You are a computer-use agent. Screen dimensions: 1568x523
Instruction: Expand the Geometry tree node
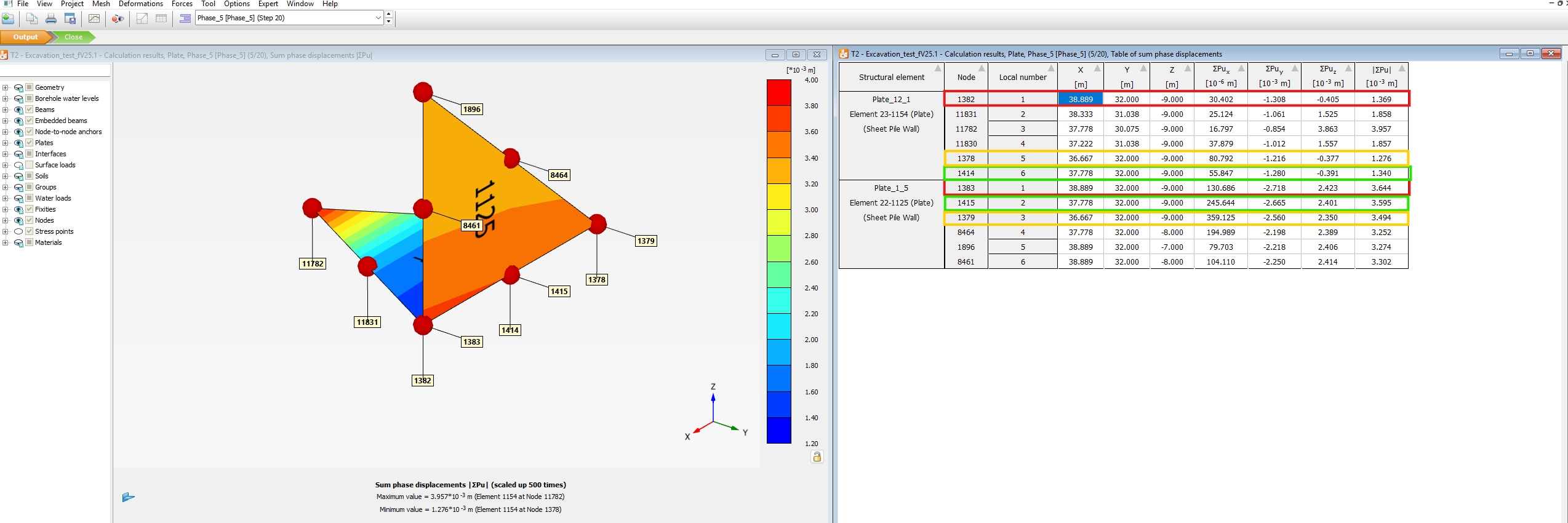pos(5,87)
